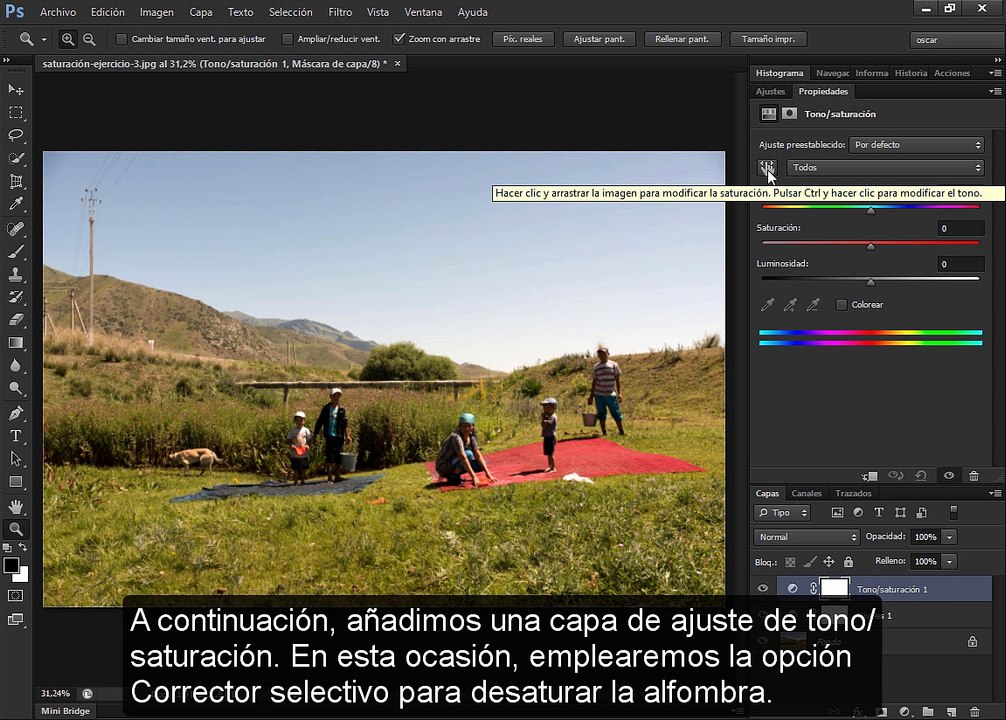Screen dimensions: 1006x720
Task: Open the 'Todos' color range dropdown
Action: tap(885, 167)
